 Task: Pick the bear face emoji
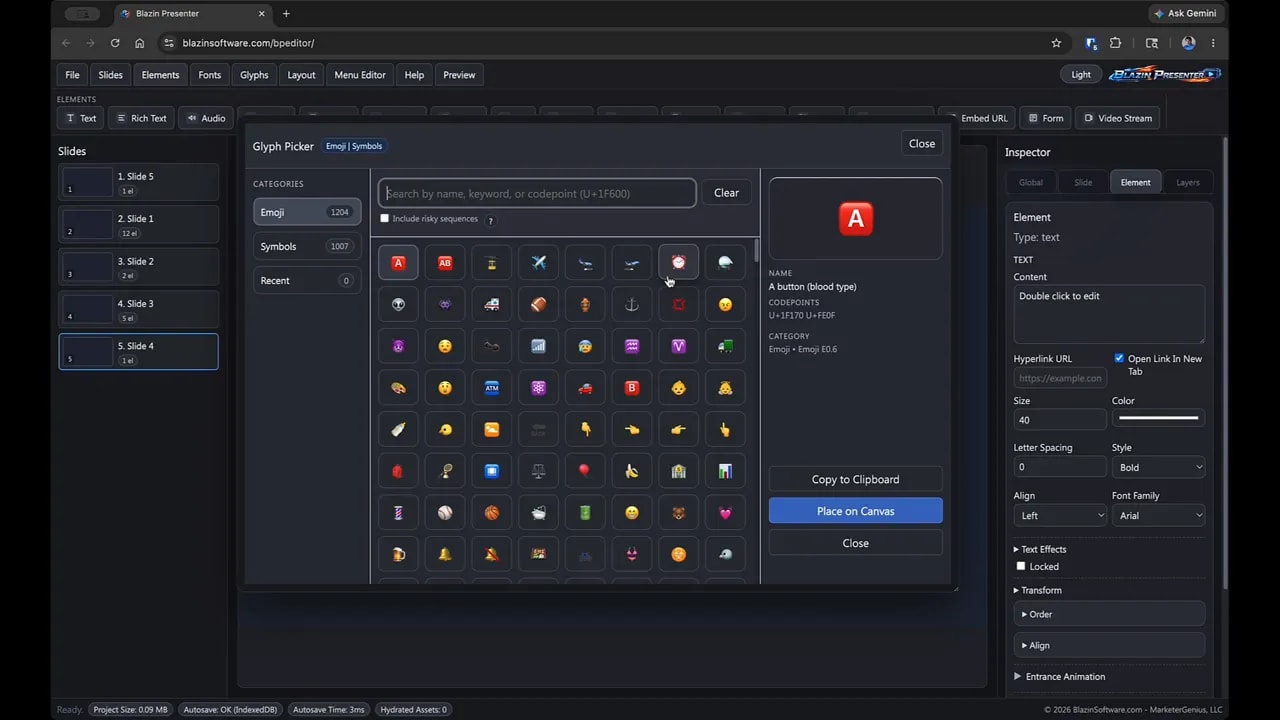click(x=678, y=513)
